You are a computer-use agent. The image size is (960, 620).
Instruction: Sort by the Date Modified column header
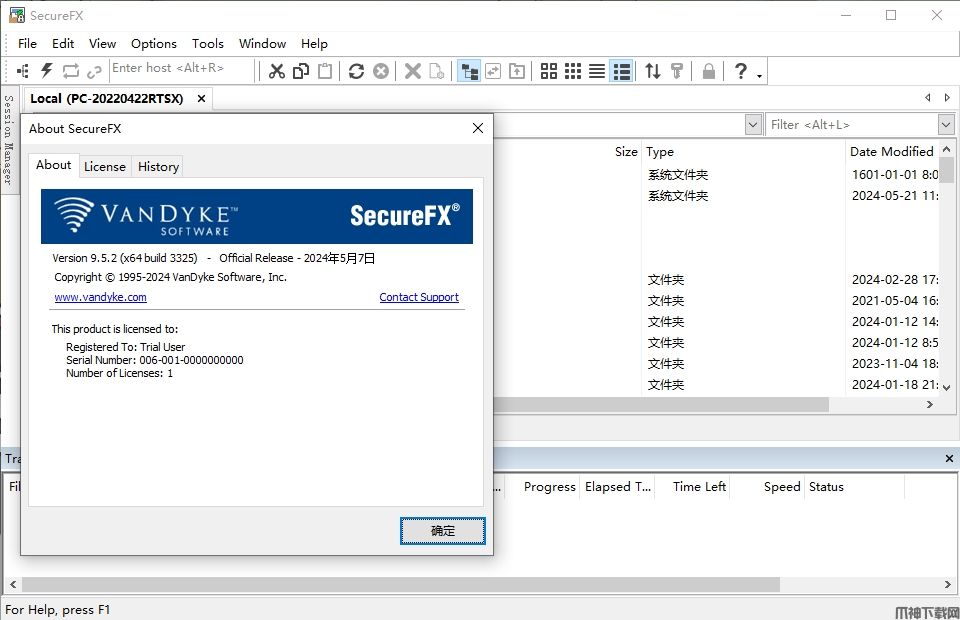coord(891,151)
